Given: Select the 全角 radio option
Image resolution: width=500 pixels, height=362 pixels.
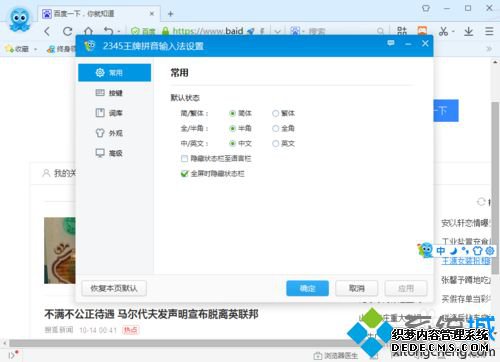Looking at the screenshot, I should click(x=275, y=128).
